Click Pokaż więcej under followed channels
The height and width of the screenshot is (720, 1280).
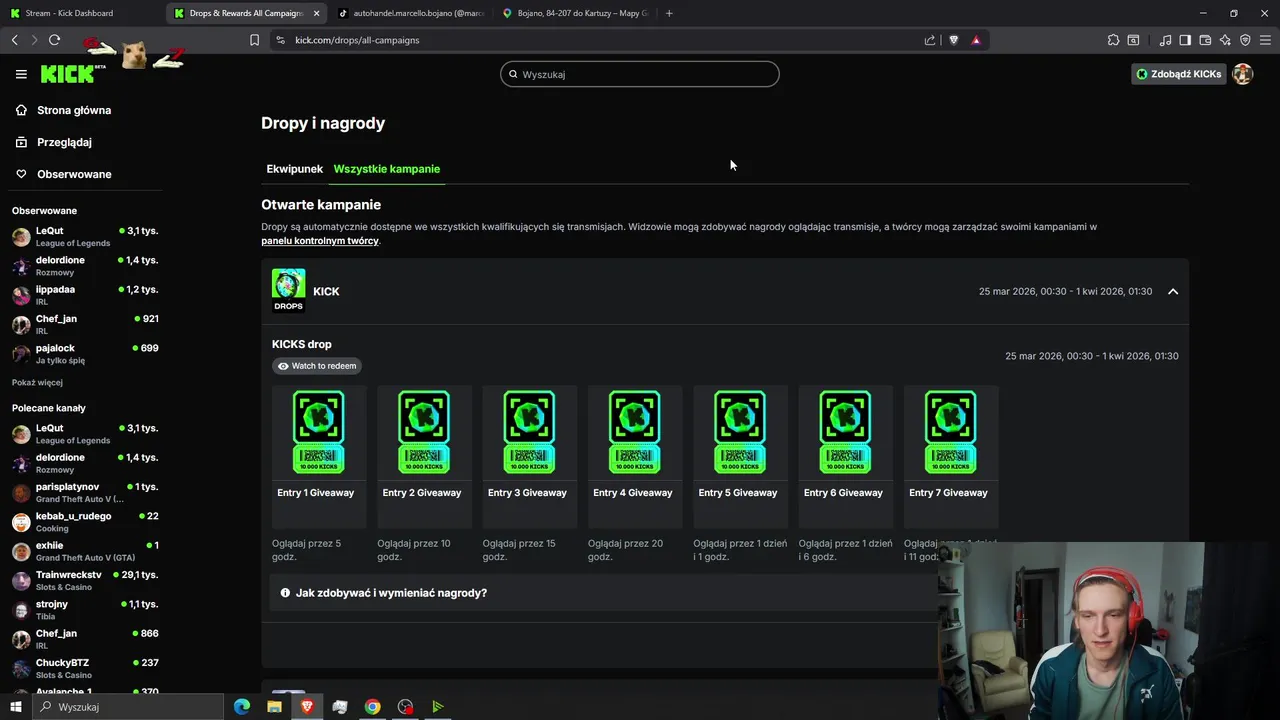[37, 382]
